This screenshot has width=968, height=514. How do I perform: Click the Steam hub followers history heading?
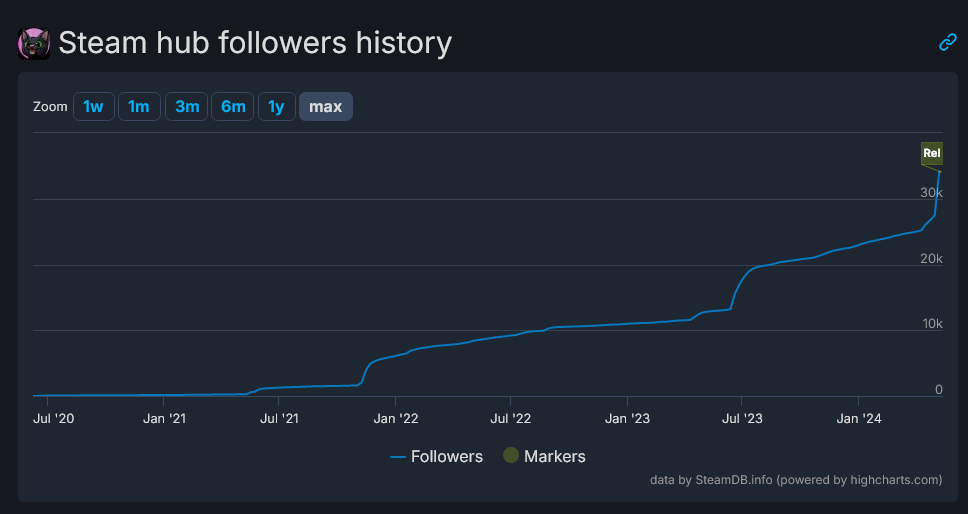pos(255,43)
